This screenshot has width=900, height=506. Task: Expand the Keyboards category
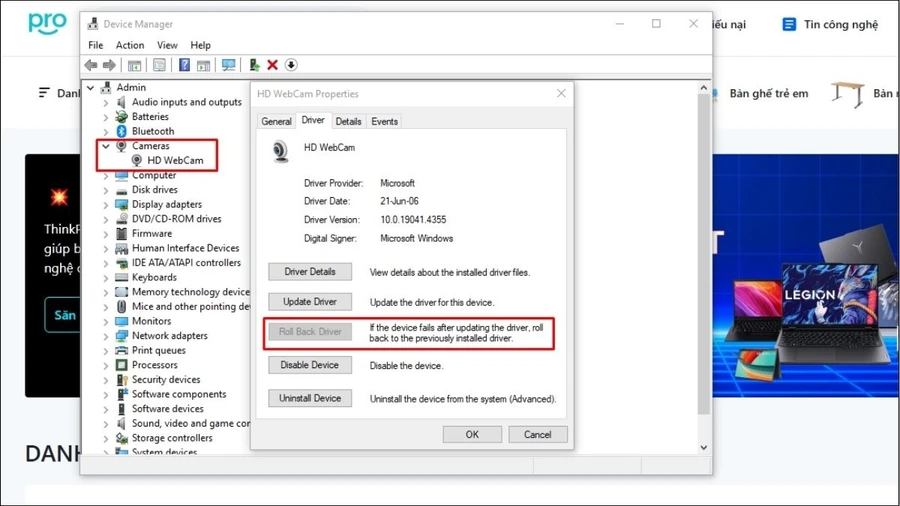click(x=106, y=277)
